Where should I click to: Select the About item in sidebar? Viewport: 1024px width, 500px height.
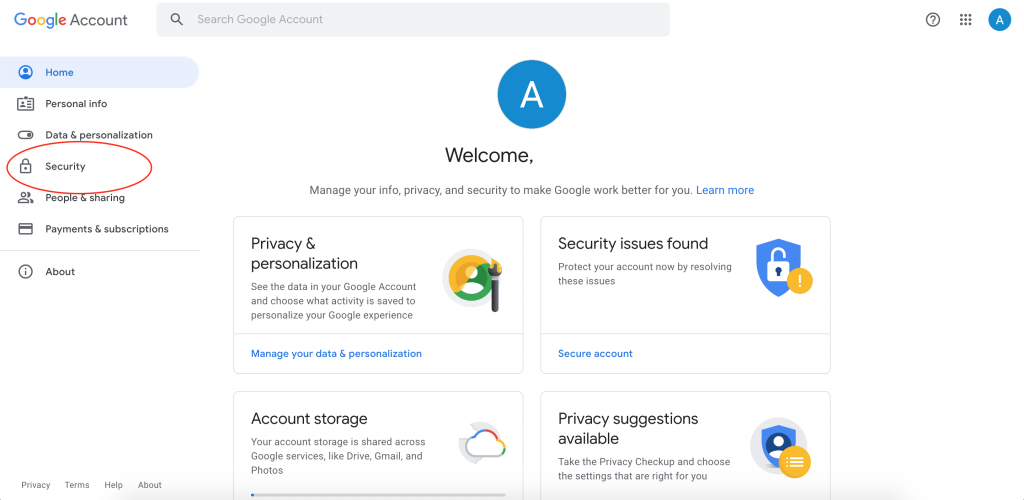click(x=60, y=272)
